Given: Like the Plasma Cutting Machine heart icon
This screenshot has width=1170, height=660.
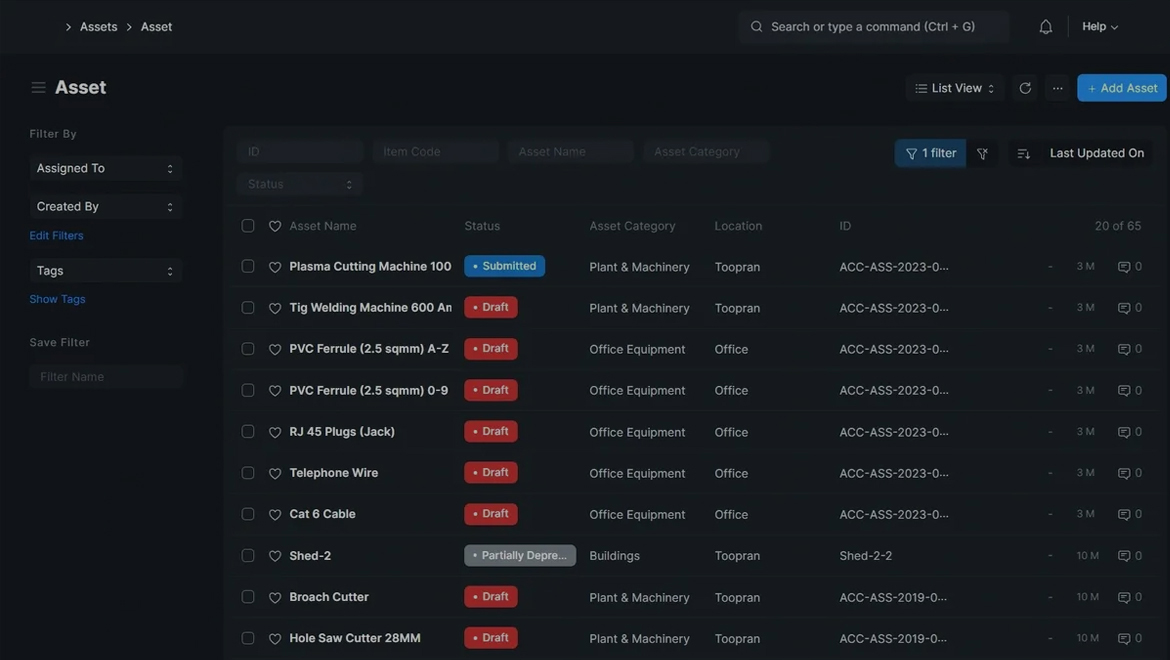Looking at the screenshot, I should pyautogui.click(x=275, y=267).
